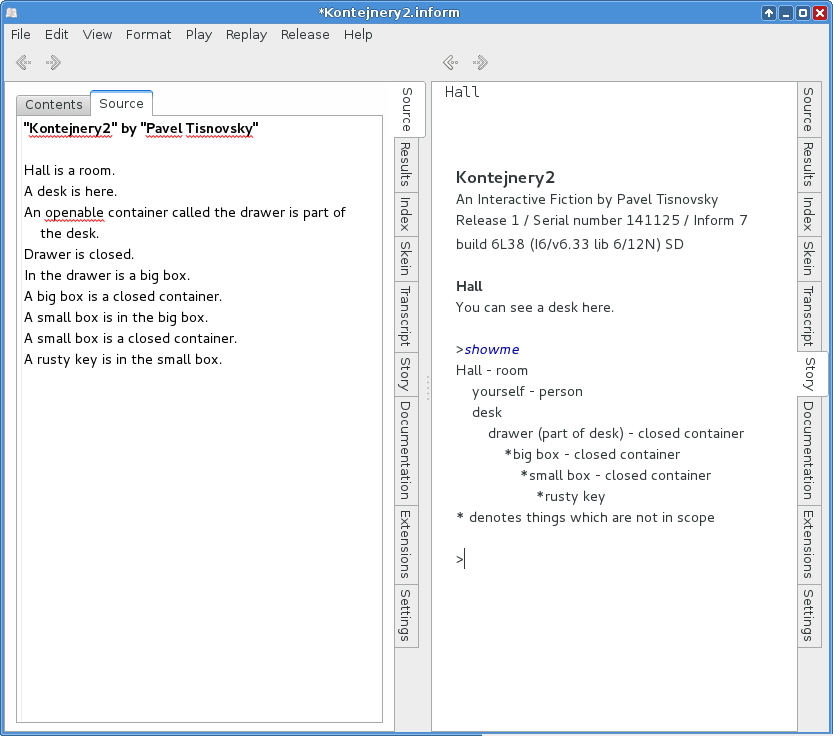Switch right panel to Source tab

809,109
